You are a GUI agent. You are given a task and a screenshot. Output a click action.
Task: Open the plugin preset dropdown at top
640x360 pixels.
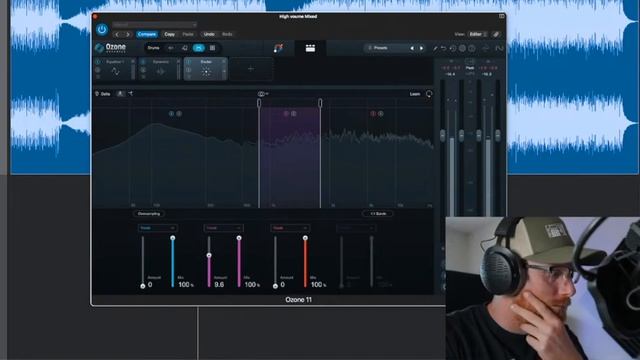[x=155, y=24]
